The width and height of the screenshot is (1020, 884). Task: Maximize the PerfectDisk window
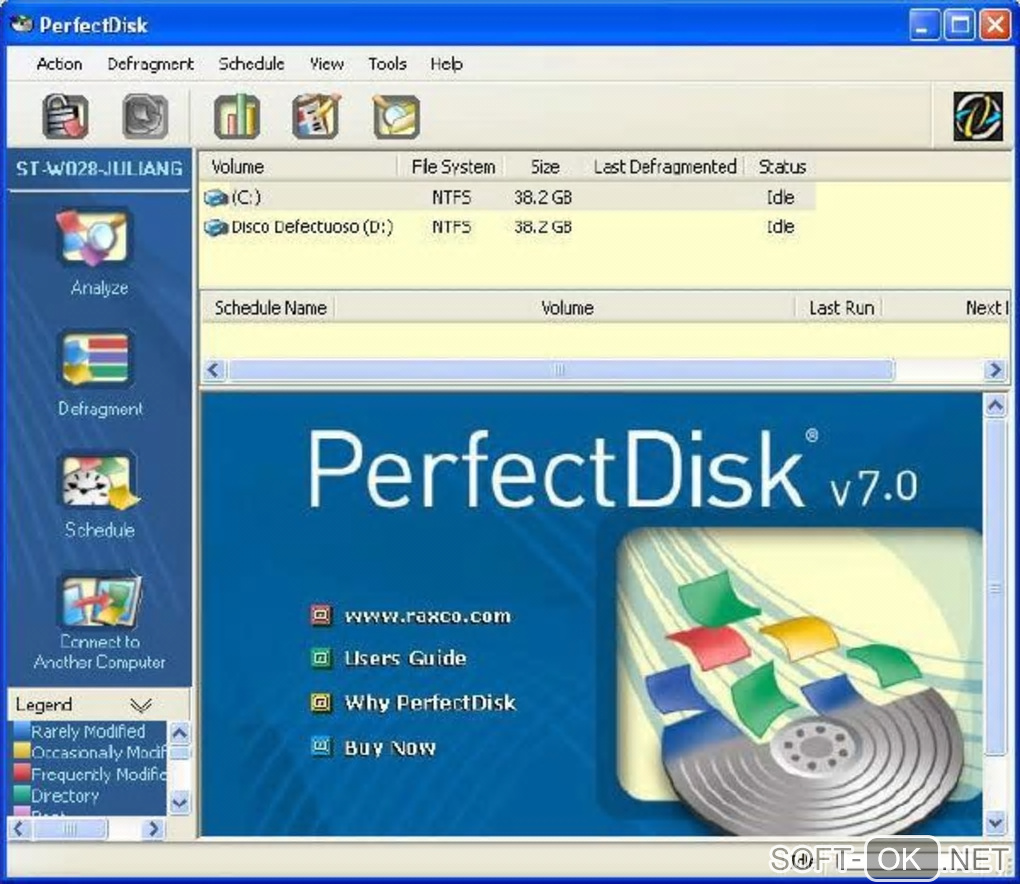(x=960, y=25)
